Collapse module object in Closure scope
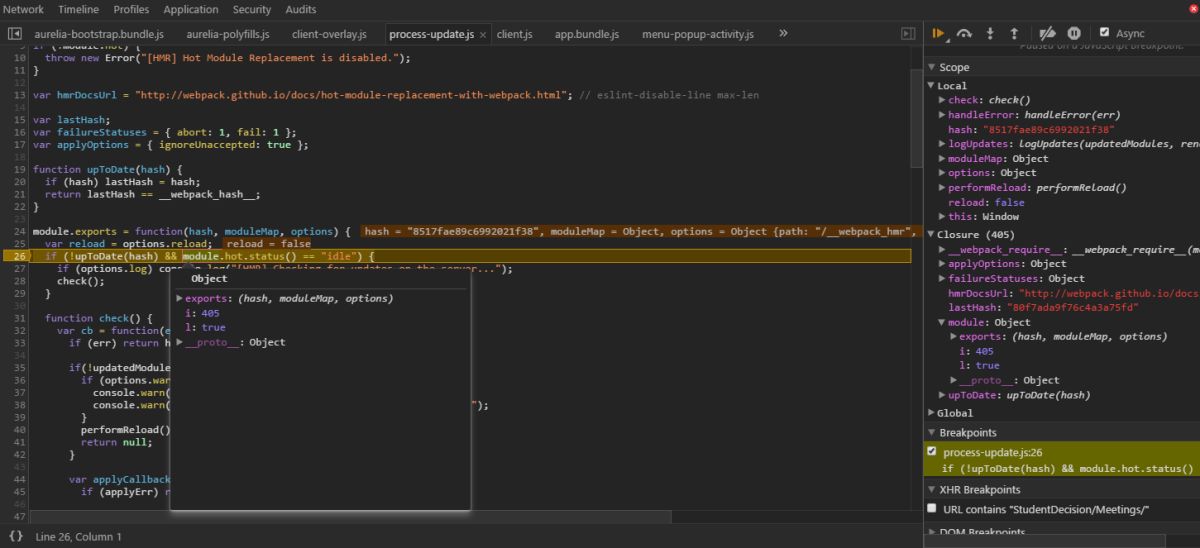This screenshot has width=1200, height=548. click(x=942, y=322)
